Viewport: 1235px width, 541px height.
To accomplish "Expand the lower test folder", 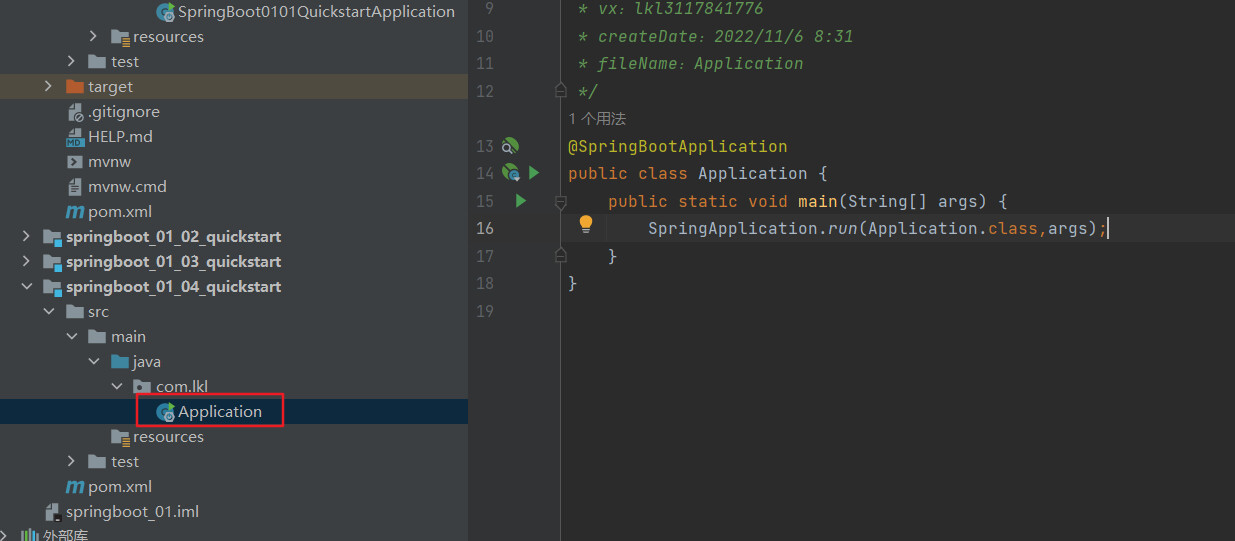I will (x=71, y=461).
